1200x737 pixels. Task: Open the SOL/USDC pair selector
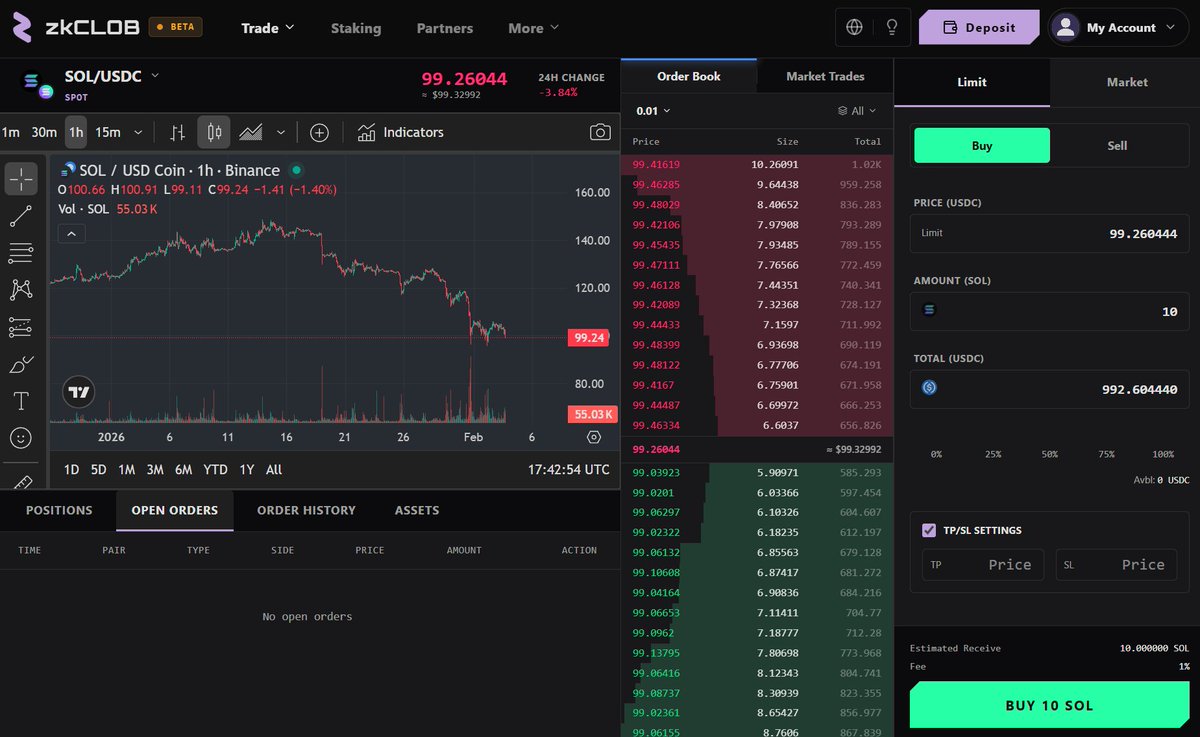coord(112,75)
